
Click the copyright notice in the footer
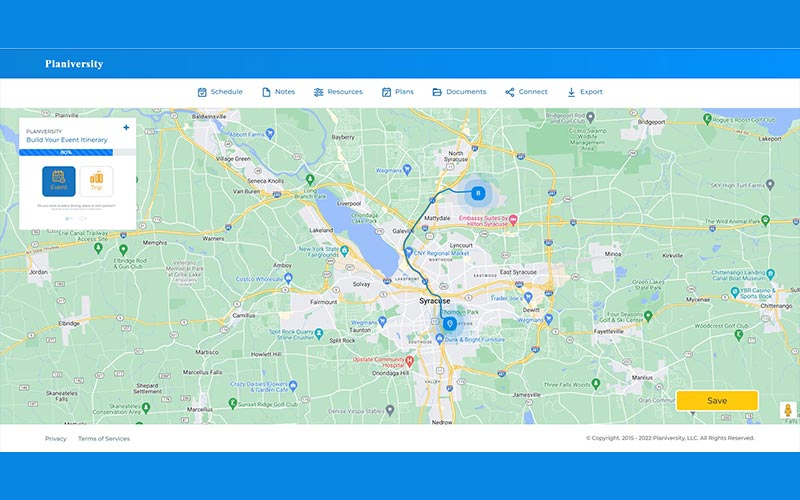670,438
